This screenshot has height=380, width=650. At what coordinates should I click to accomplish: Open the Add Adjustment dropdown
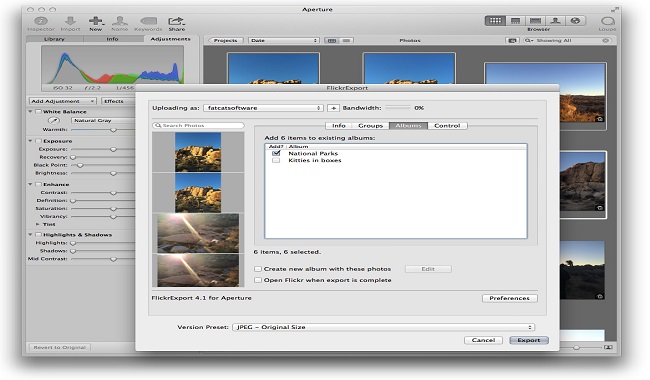point(63,101)
